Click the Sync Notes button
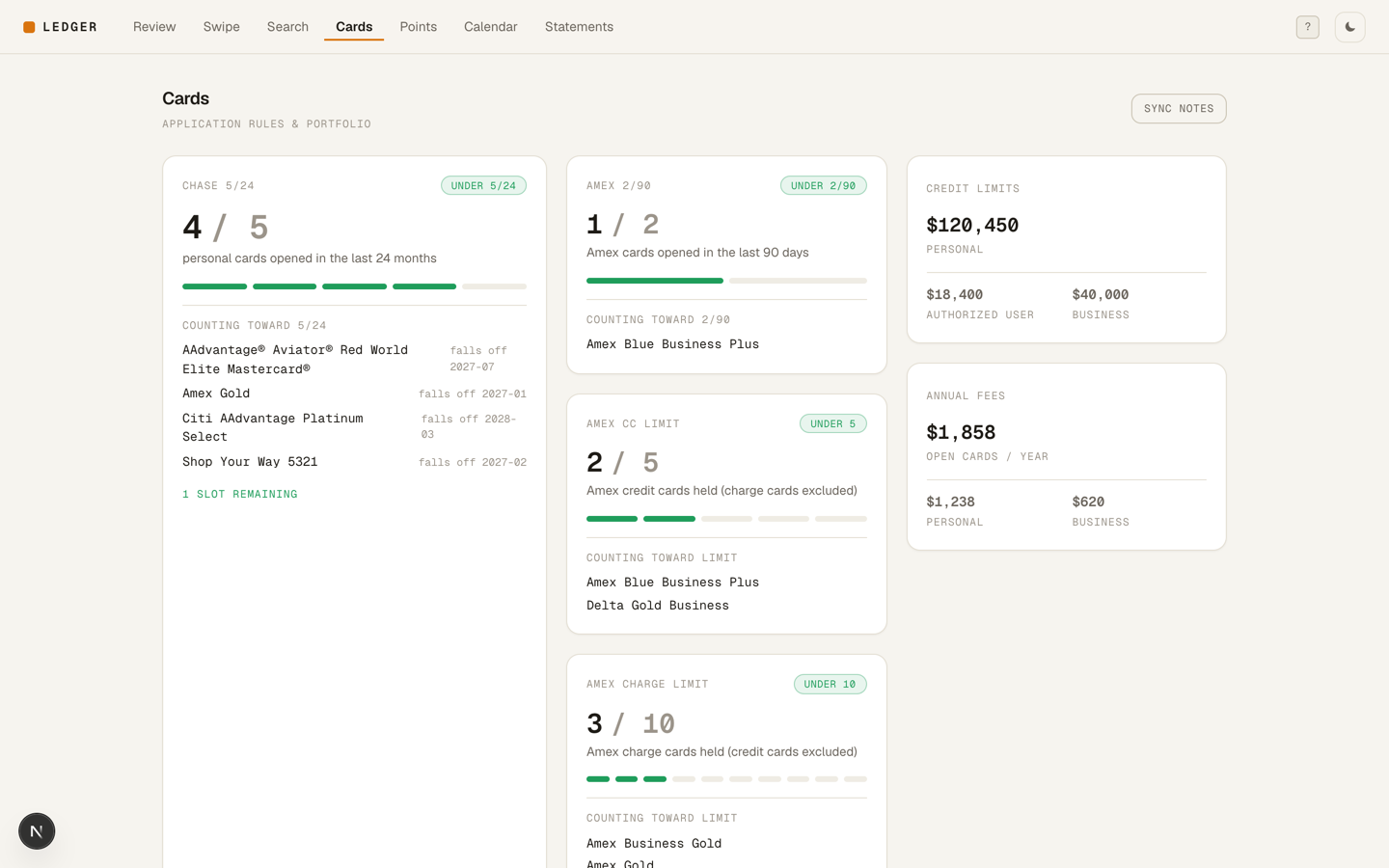Viewport: 1389px width, 868px height. pos(1178,109)
